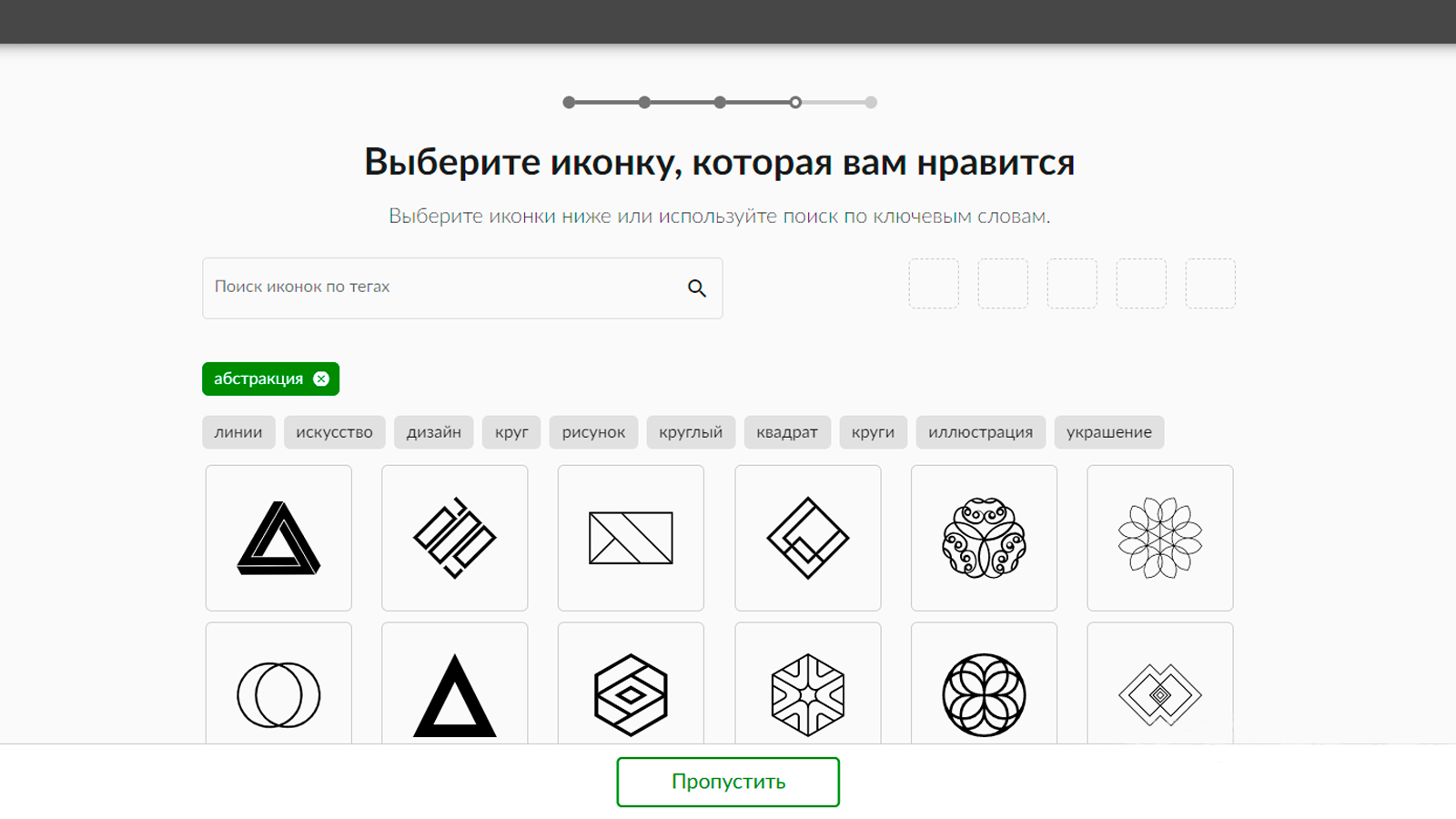Choose the украшение tag
This screenshot has width=1456, height=819.
coord(1109,432)
